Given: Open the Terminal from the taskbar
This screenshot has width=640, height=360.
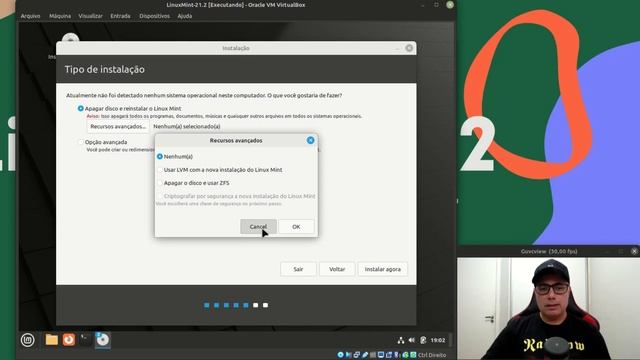Looking at the screenshot, I should [85, 340].
